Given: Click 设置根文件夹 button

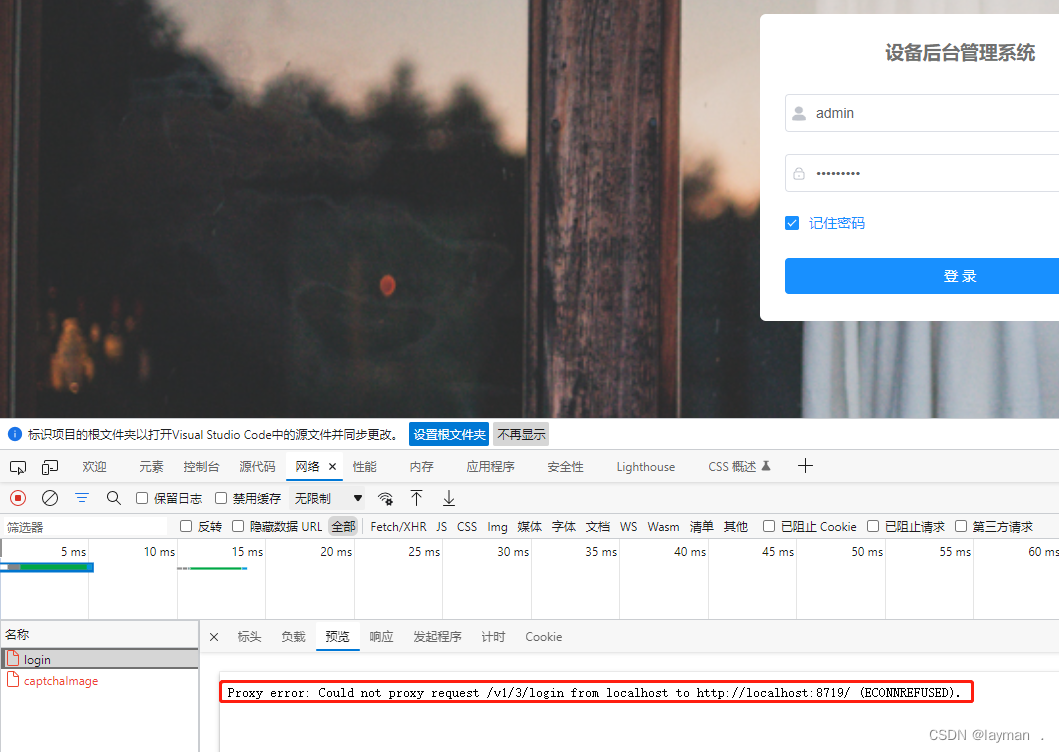Looking at the screenshot, I should (449, 434).
